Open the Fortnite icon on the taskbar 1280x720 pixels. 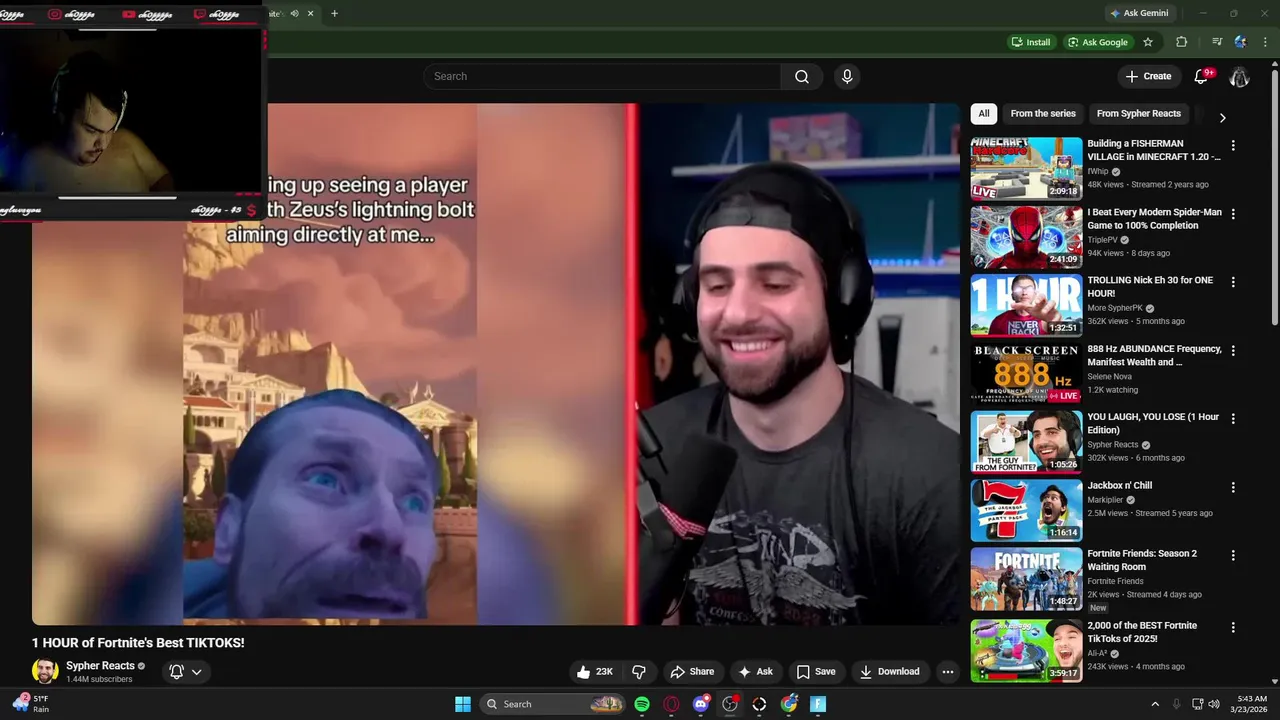(818, 704)
